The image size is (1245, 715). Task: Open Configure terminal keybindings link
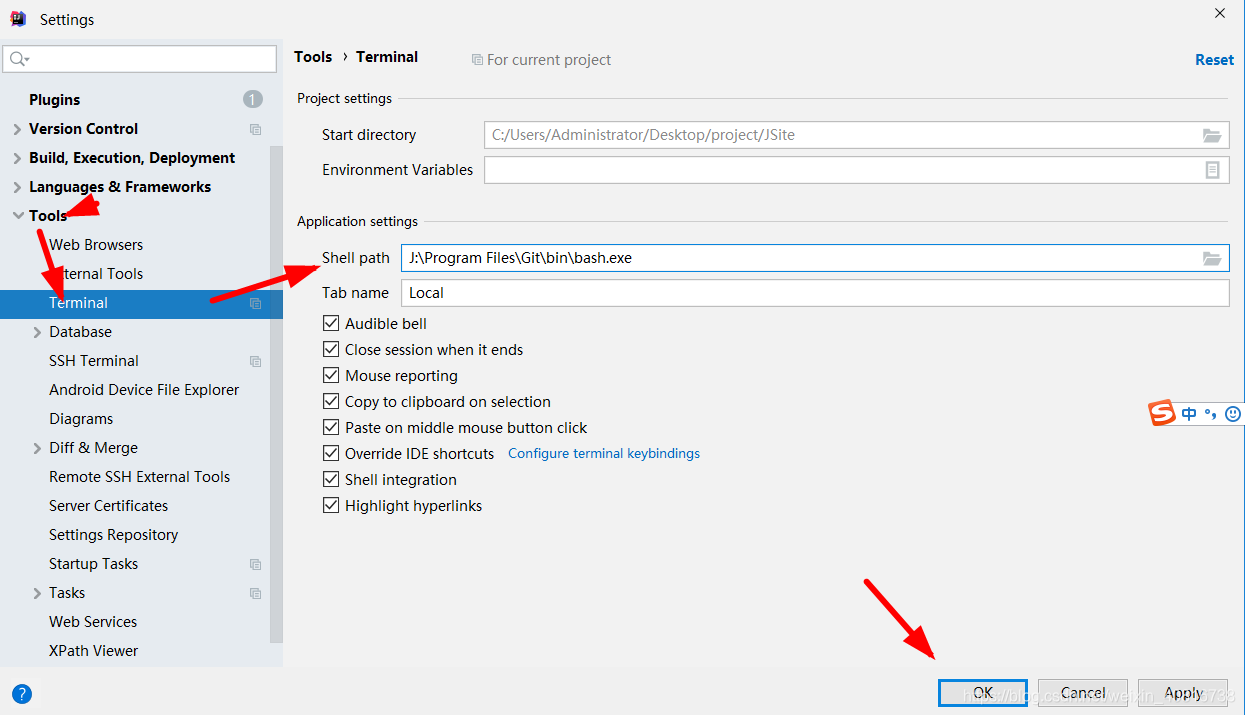604,454
